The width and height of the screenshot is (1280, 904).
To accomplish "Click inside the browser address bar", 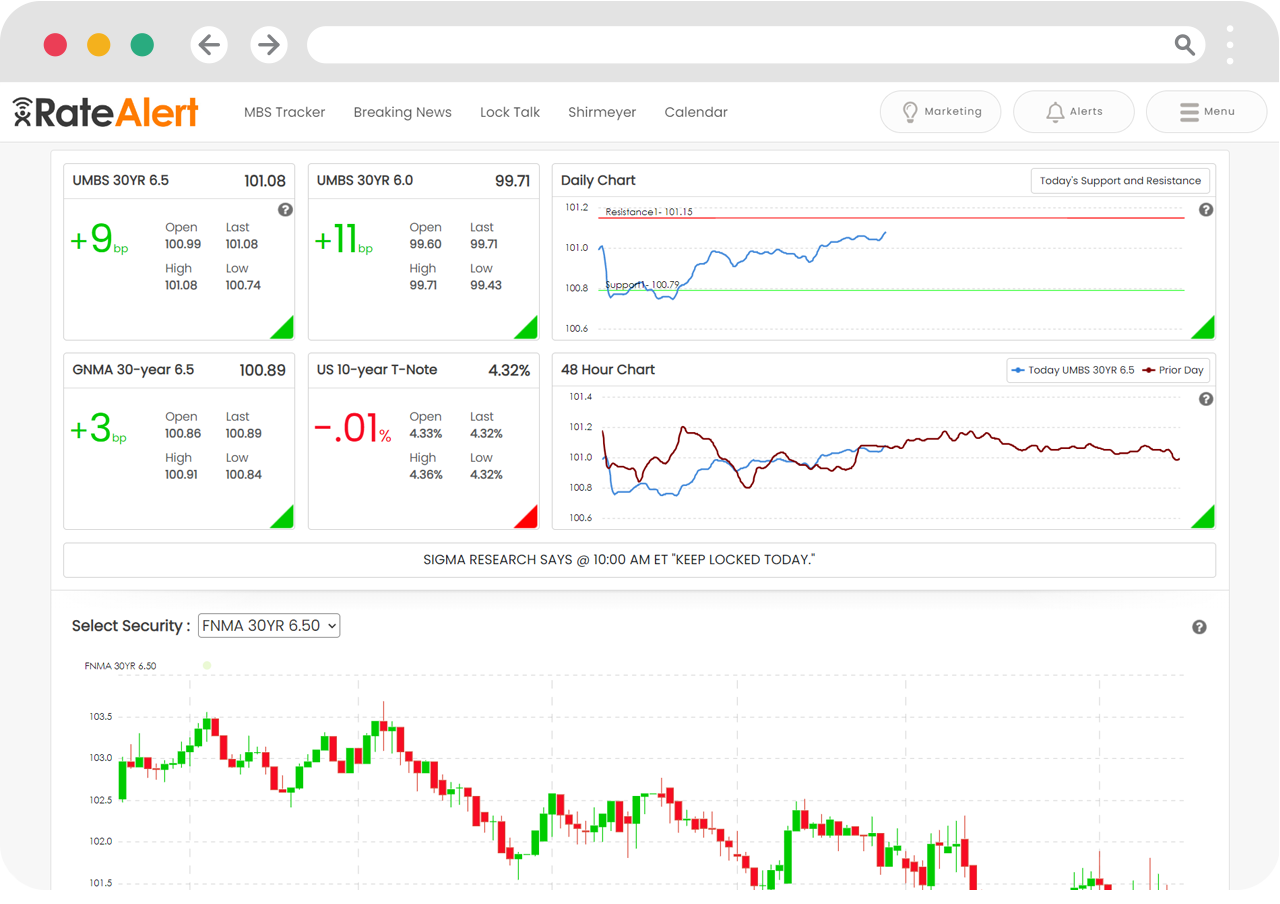I will coord(740,45).
